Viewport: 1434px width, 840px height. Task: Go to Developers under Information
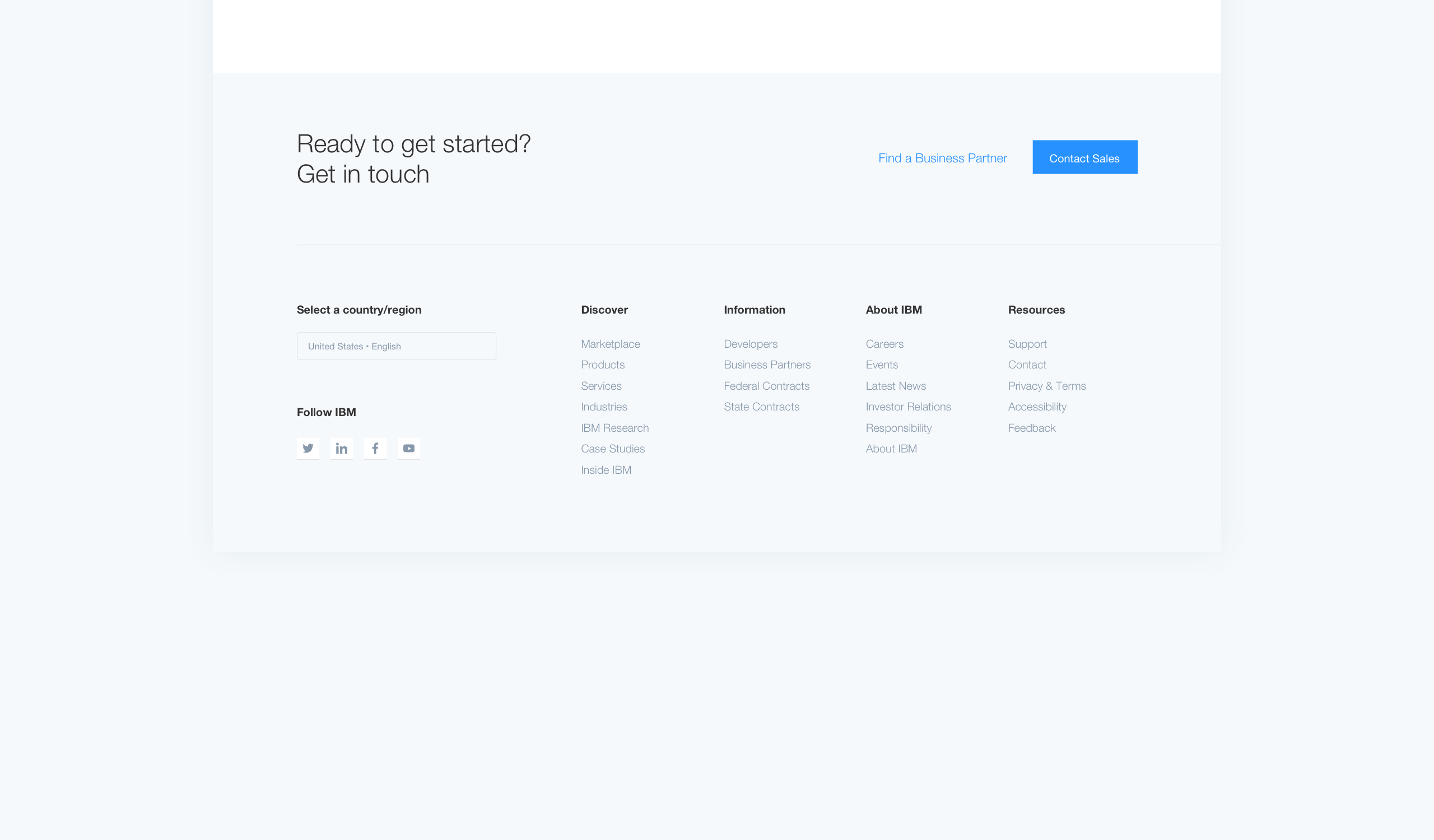pos(750,344)
